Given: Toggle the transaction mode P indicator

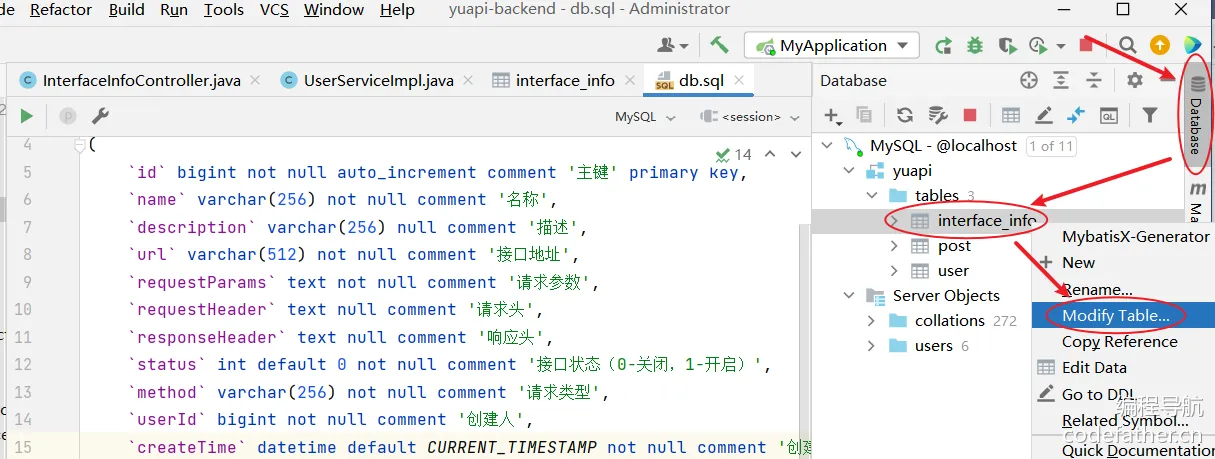Looking at the screenshot, I should click(69, 116).
